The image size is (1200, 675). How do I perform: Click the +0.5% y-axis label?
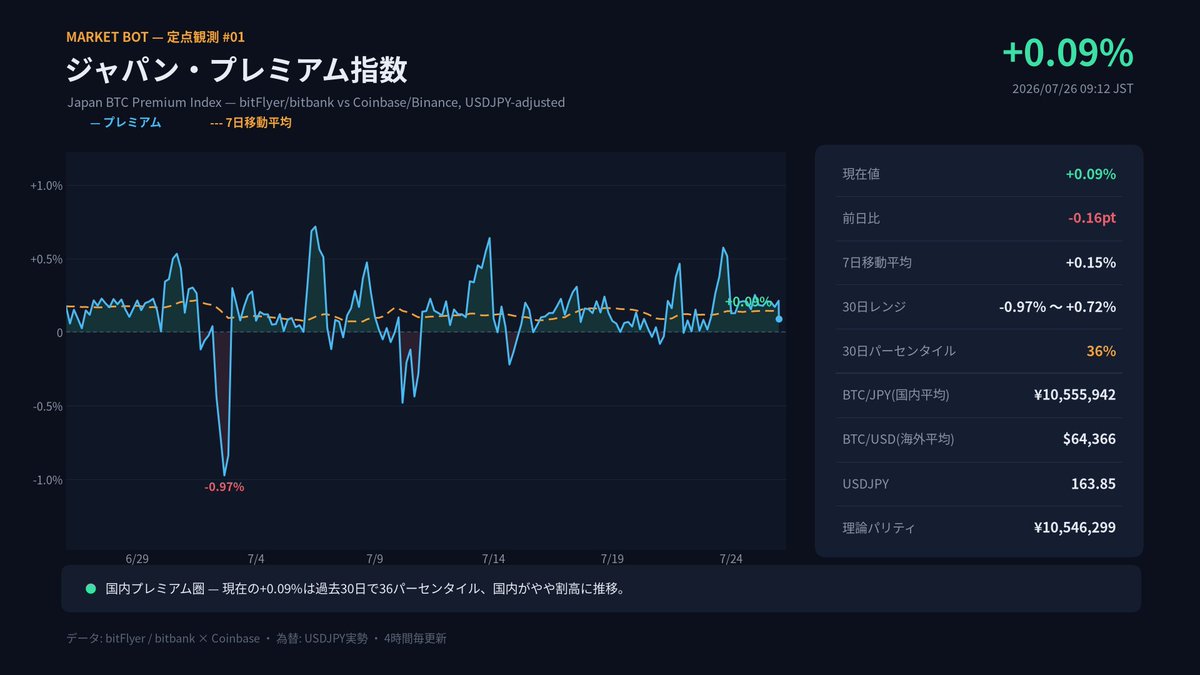coord(46,259)
